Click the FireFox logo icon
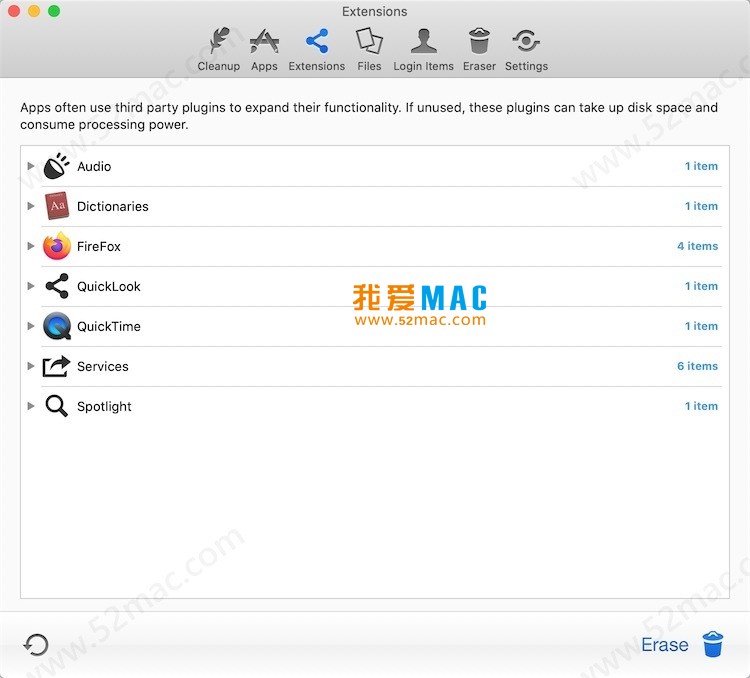The height and width of the screenshot is (678, 750). pos(56,246)
